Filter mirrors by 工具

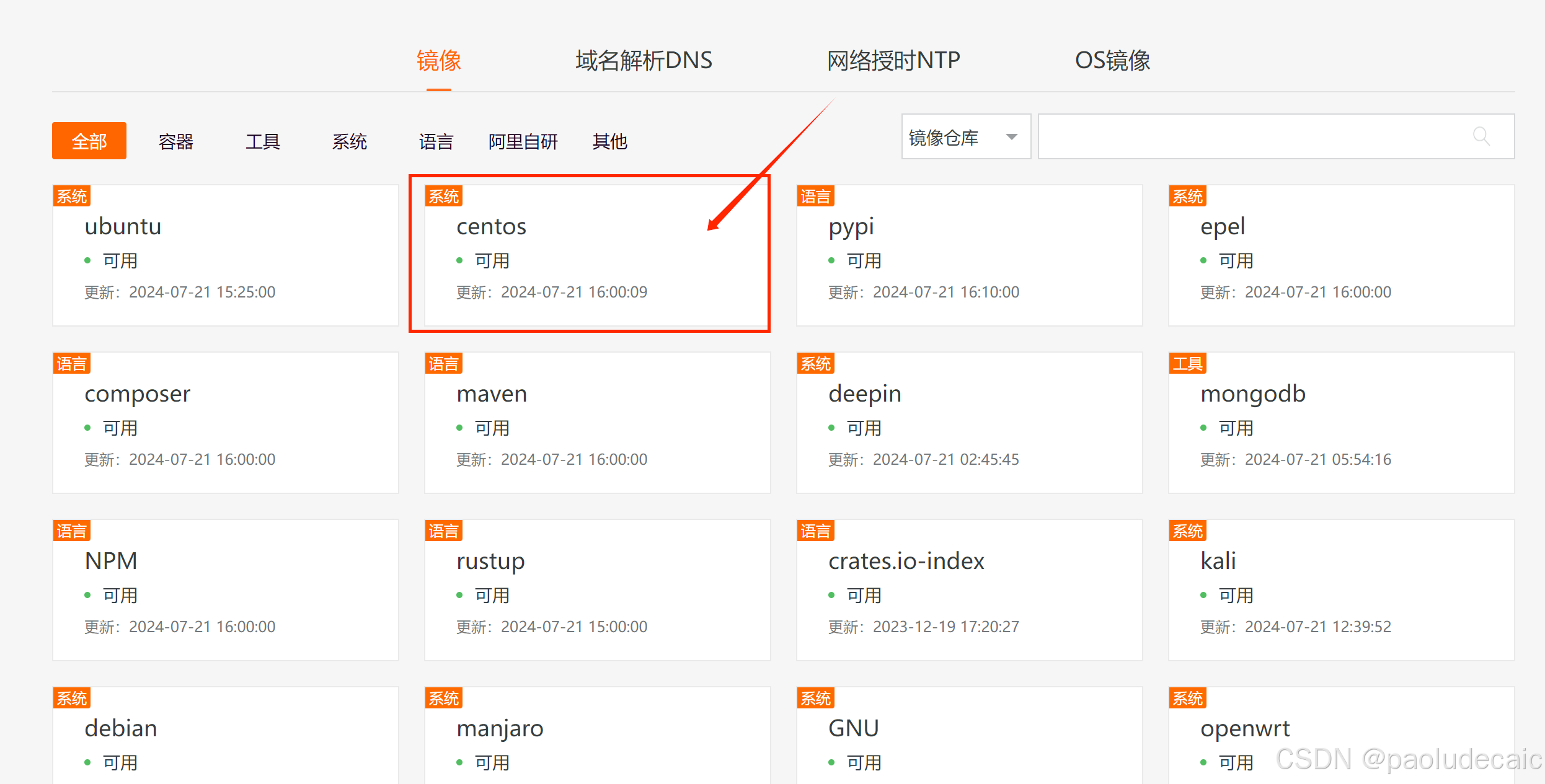tap(263, 141)
